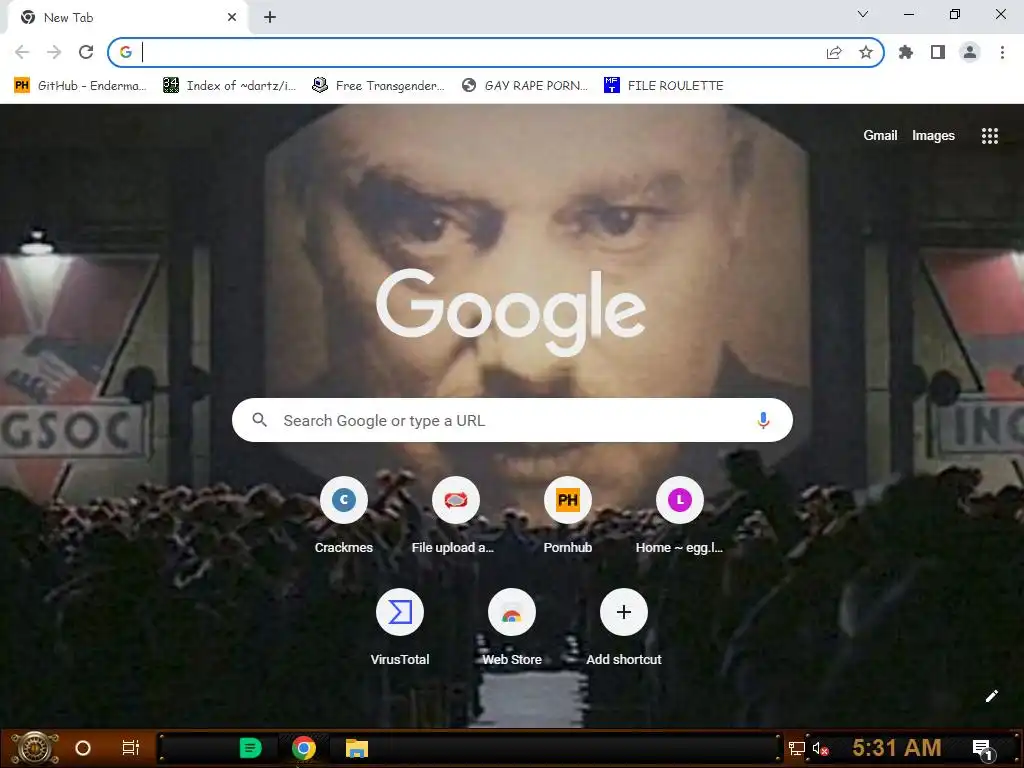The height and width of the screenshot is (768, 1024).
Task: Open Gmail link
Action: coord(880,135)
